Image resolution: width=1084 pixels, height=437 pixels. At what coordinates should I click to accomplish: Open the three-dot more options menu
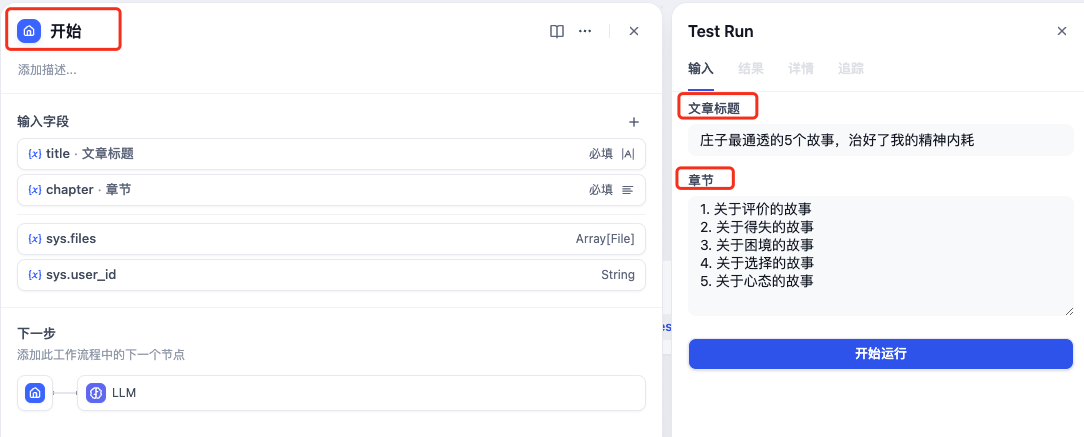click(585, 31)
